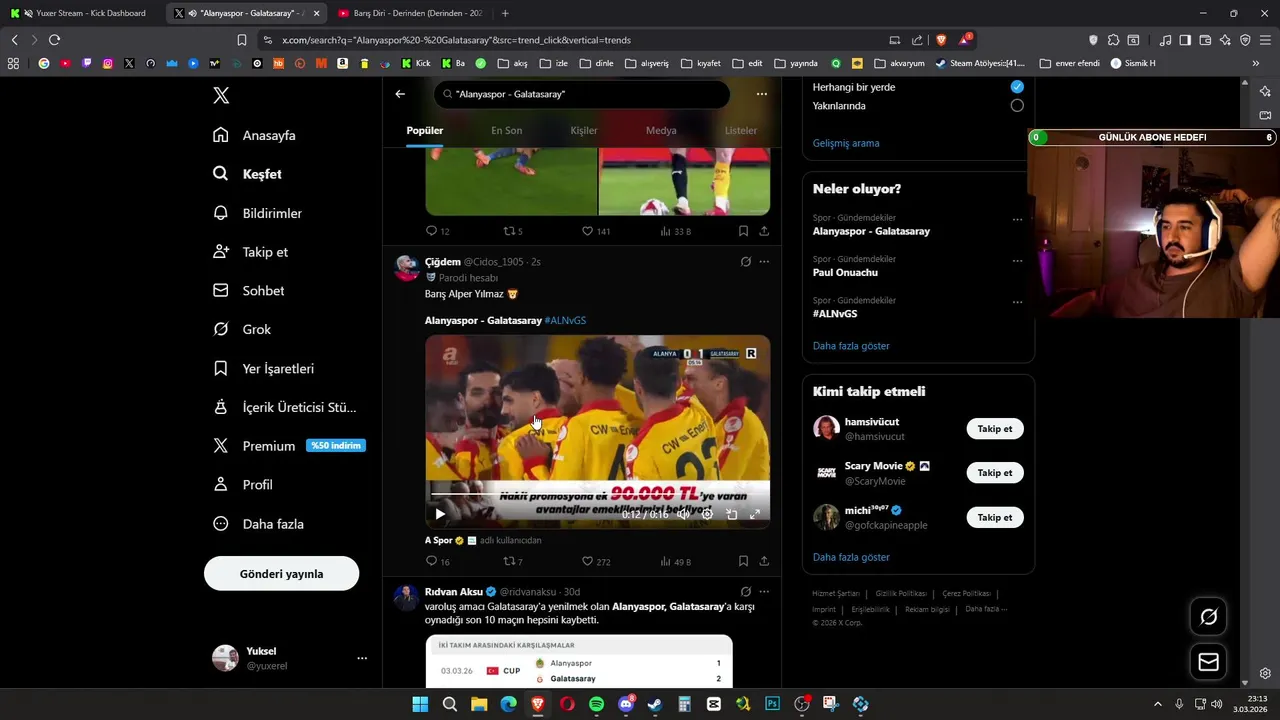
Task: Like the top post with 141 likes
Action: tap(596, 231)
